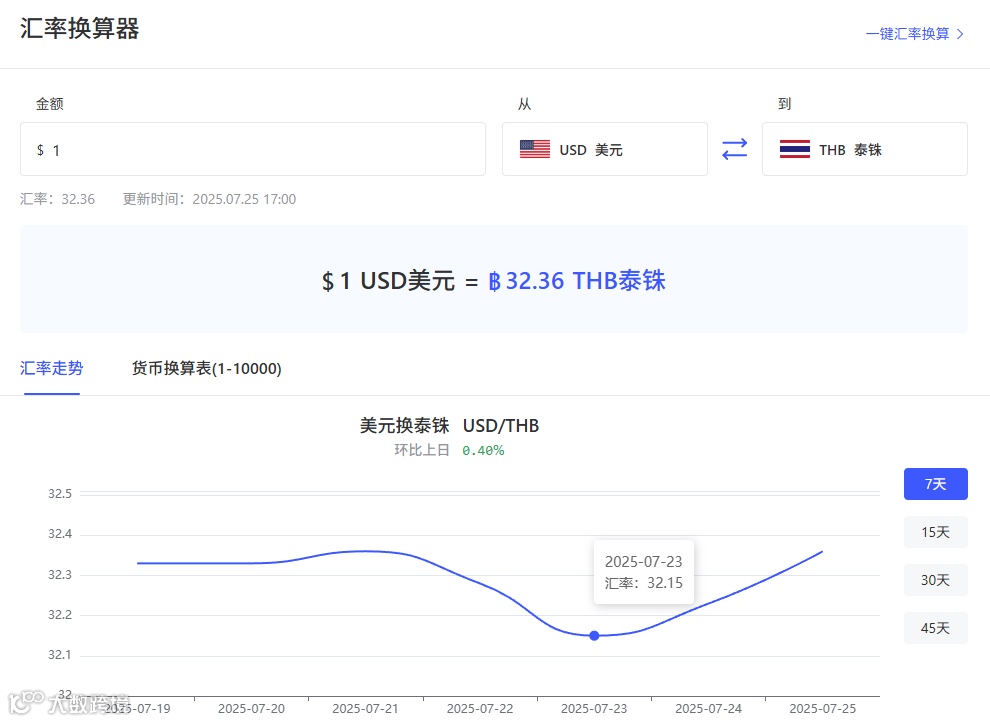Image resolution: width=990 pixels, height=722 pixels.
Task: Click the amount input field
Action: (253, 149)
